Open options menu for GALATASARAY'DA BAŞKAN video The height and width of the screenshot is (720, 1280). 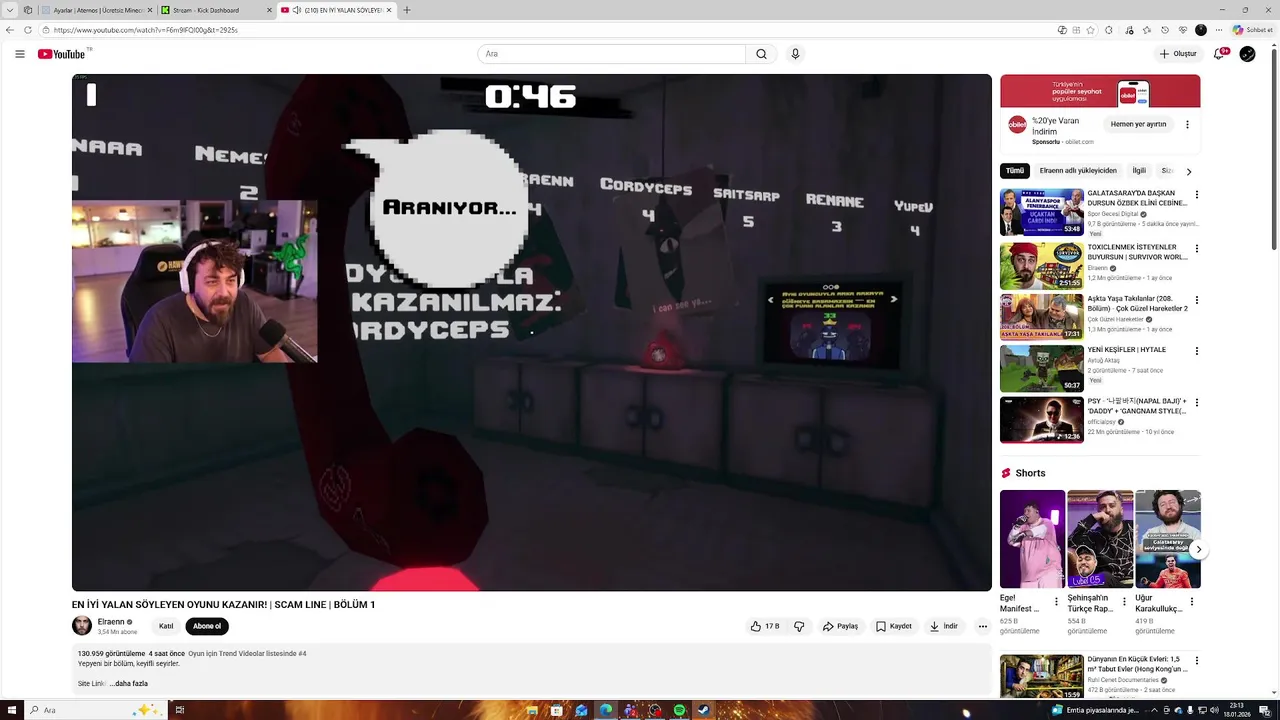coord(1196,195)
